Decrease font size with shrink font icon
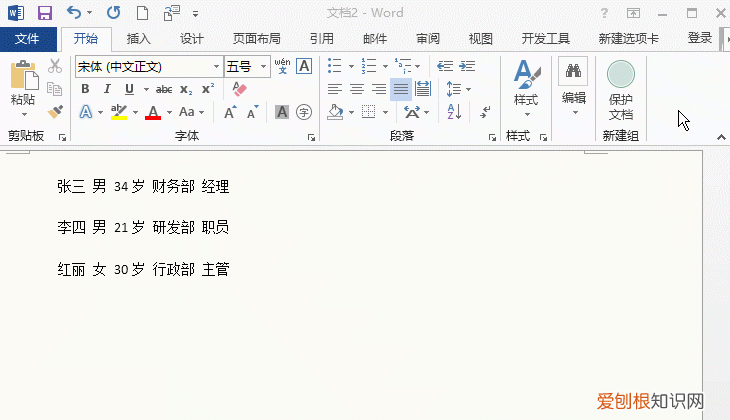This screenshot has height=420, width=730. coord(252,112)
